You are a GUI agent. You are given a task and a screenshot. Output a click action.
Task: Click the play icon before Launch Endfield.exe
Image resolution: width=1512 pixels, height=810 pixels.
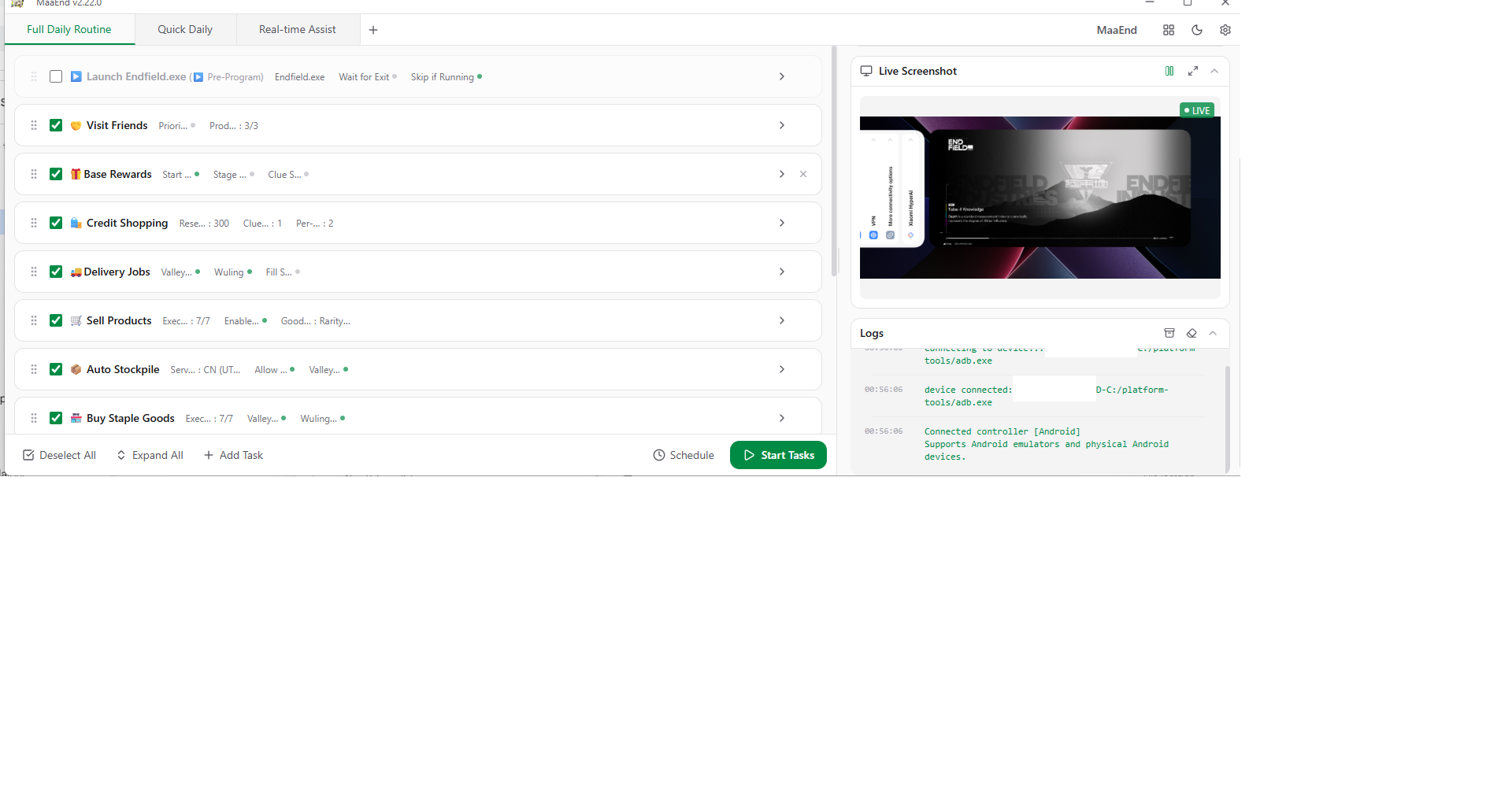click(76, 76)
